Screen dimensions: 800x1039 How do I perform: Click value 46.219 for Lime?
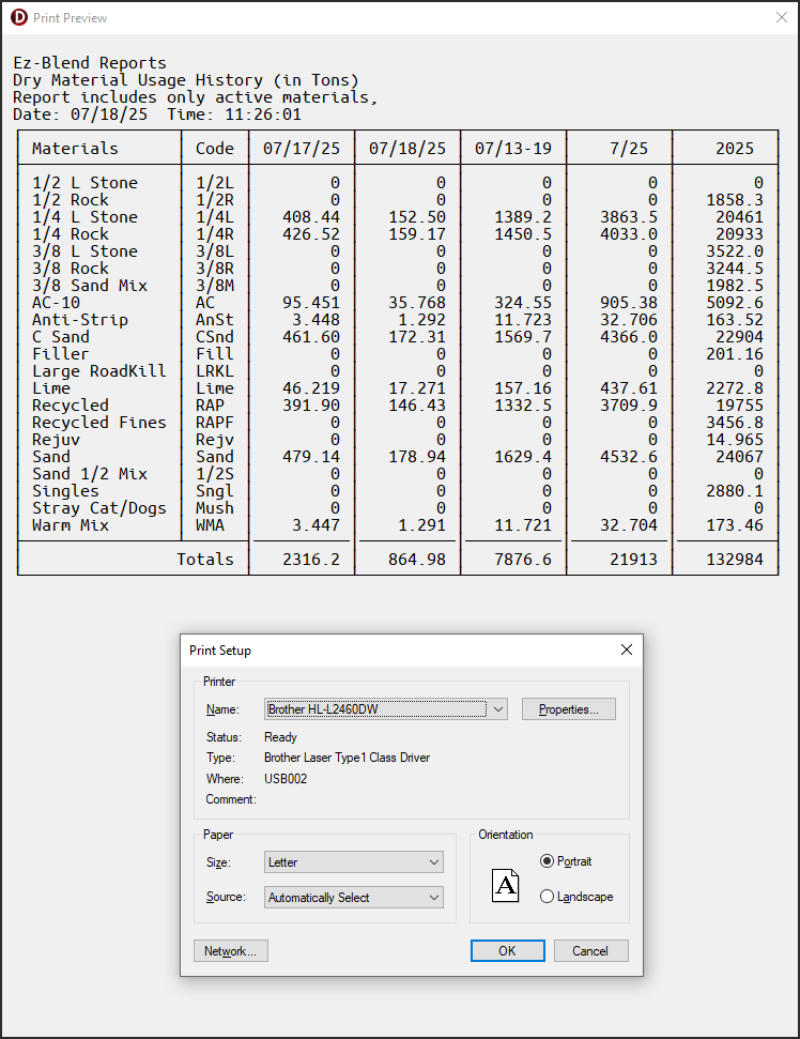[311, 388]
